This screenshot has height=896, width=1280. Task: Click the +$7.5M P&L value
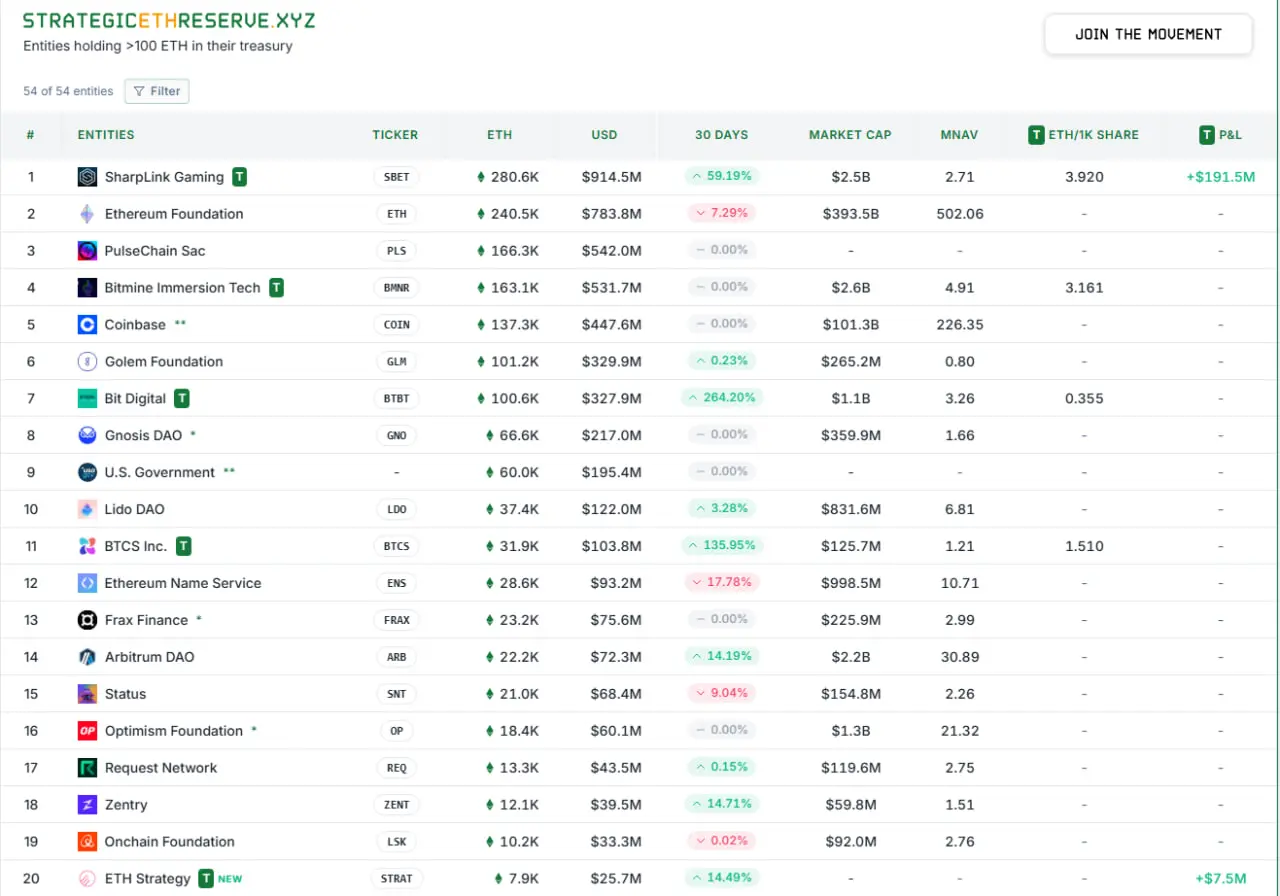coord(1220,879)
